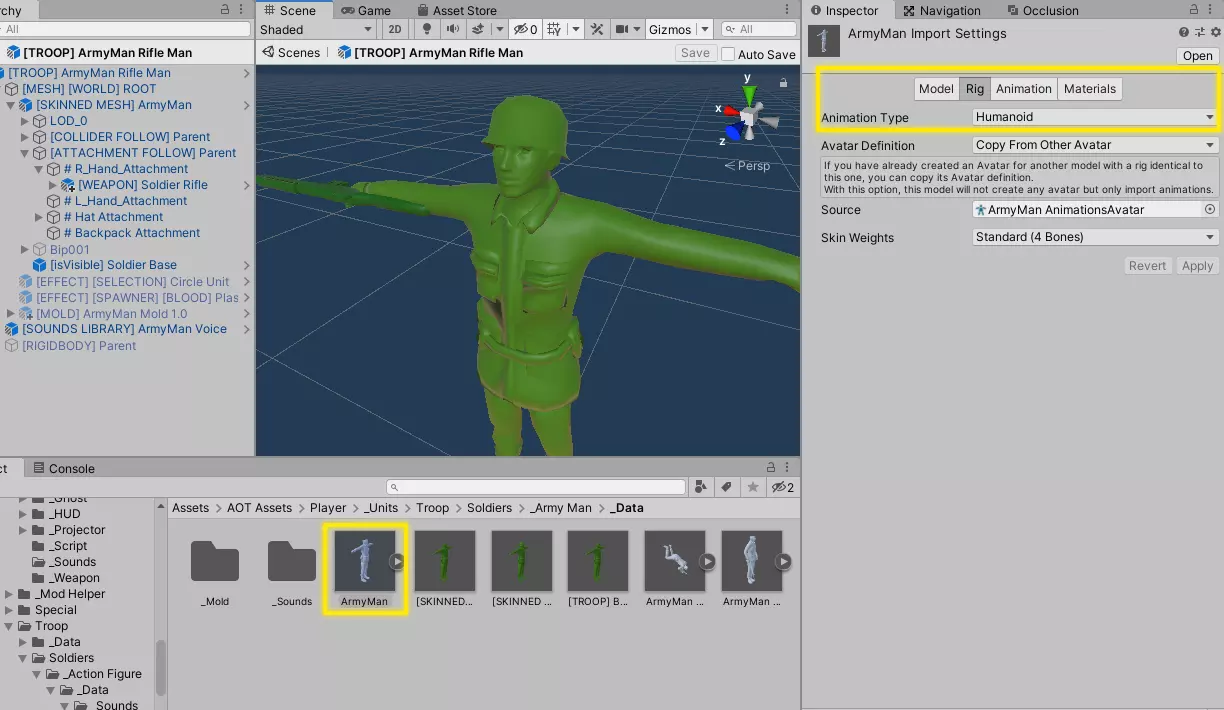
Task: Click the favorites star icon in Project panel
Action: pyautogui.click(x=753, y=487)
